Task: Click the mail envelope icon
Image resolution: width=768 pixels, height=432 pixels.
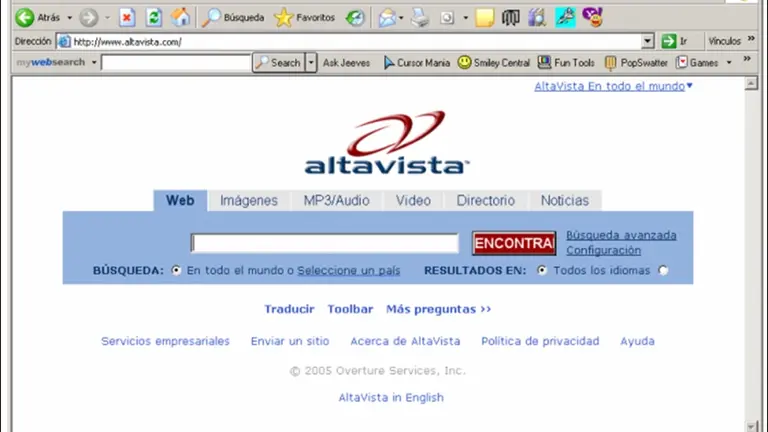Action: pyautogui.click(x=386, y=18)
